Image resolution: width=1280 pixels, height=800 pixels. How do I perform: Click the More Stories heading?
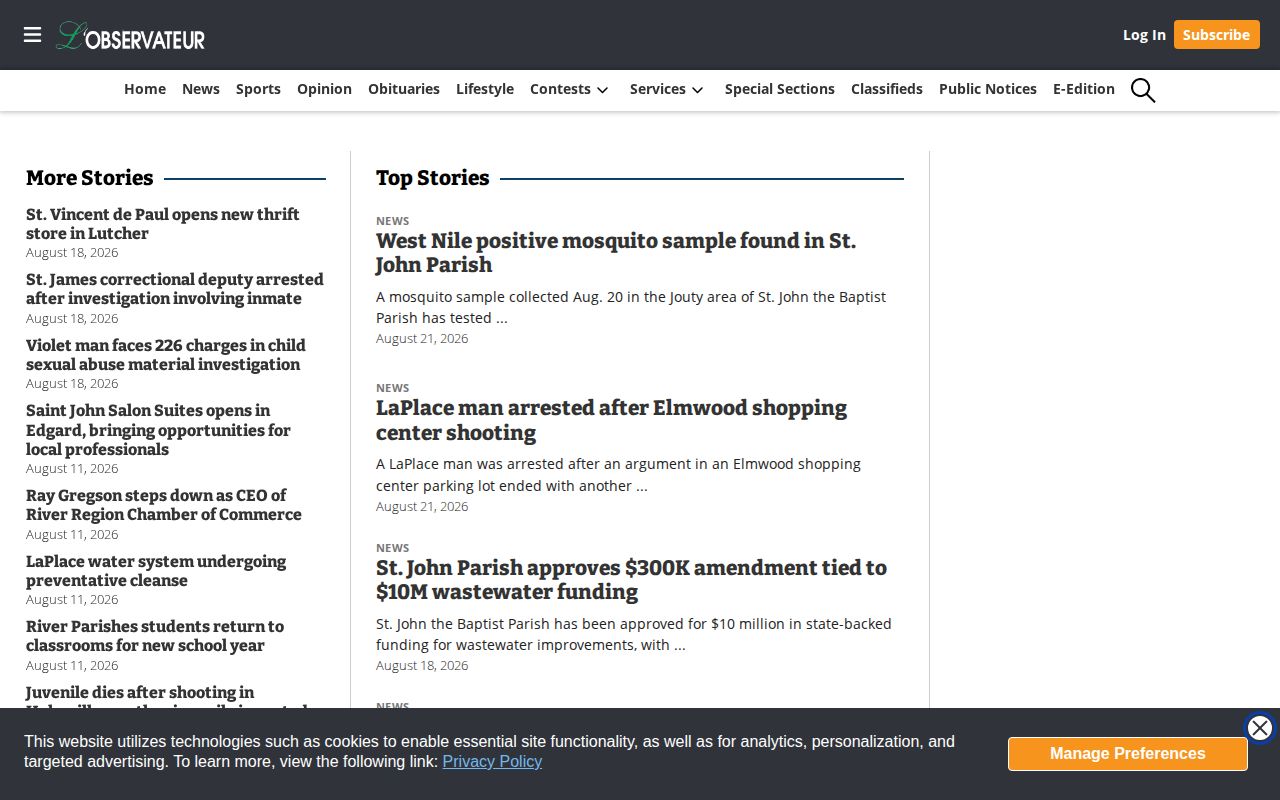pyautogui.click(x=89, y=178)
